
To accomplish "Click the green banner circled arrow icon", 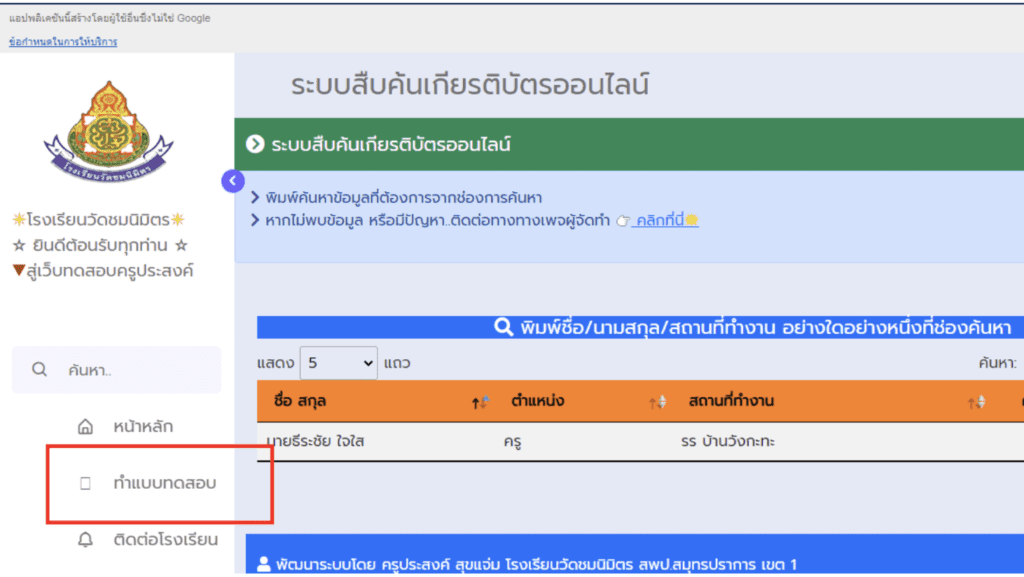I will pos(255,145).
